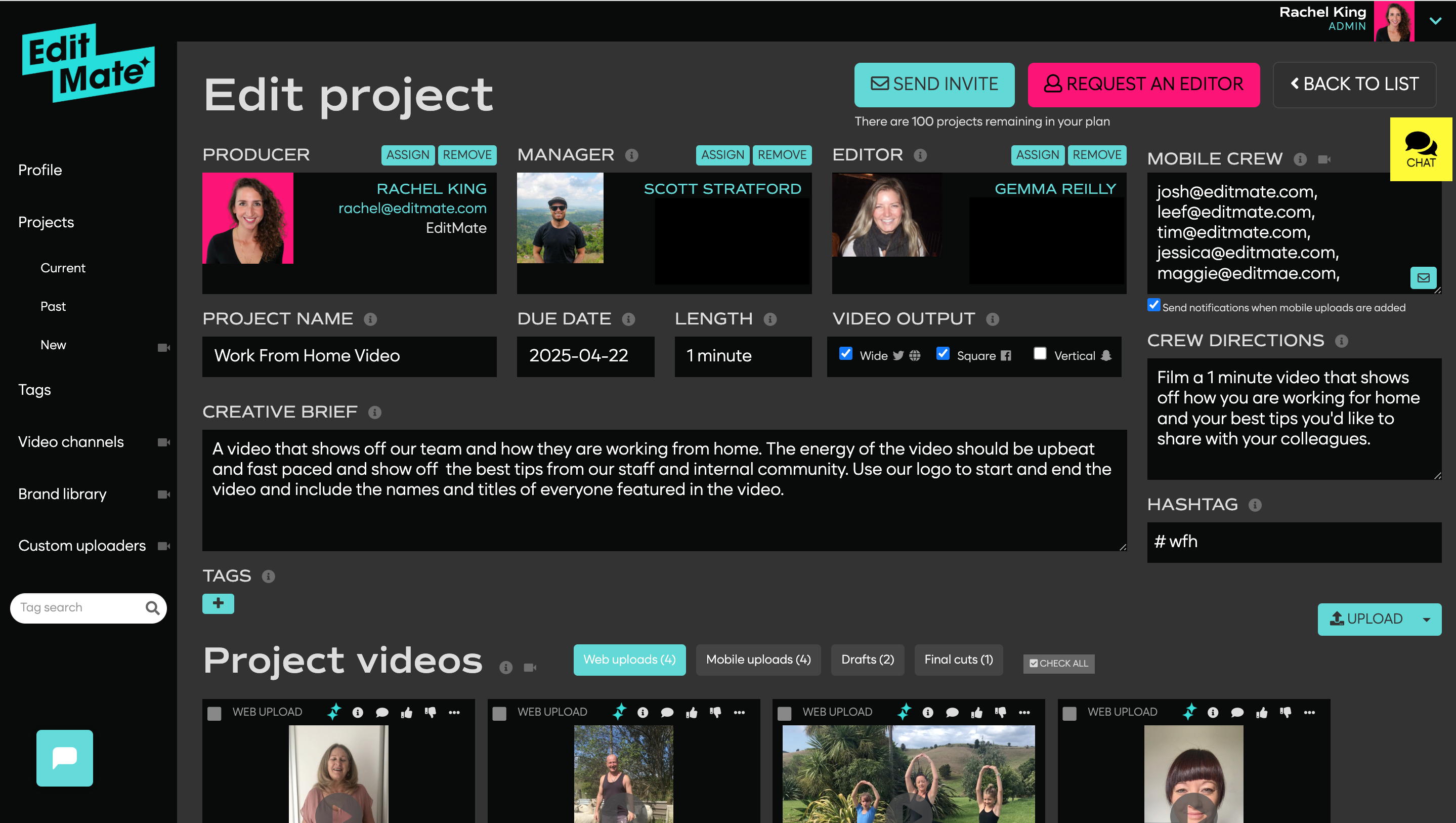
Task: Open more options on fourth web upload
Action: coord(1310,713)
